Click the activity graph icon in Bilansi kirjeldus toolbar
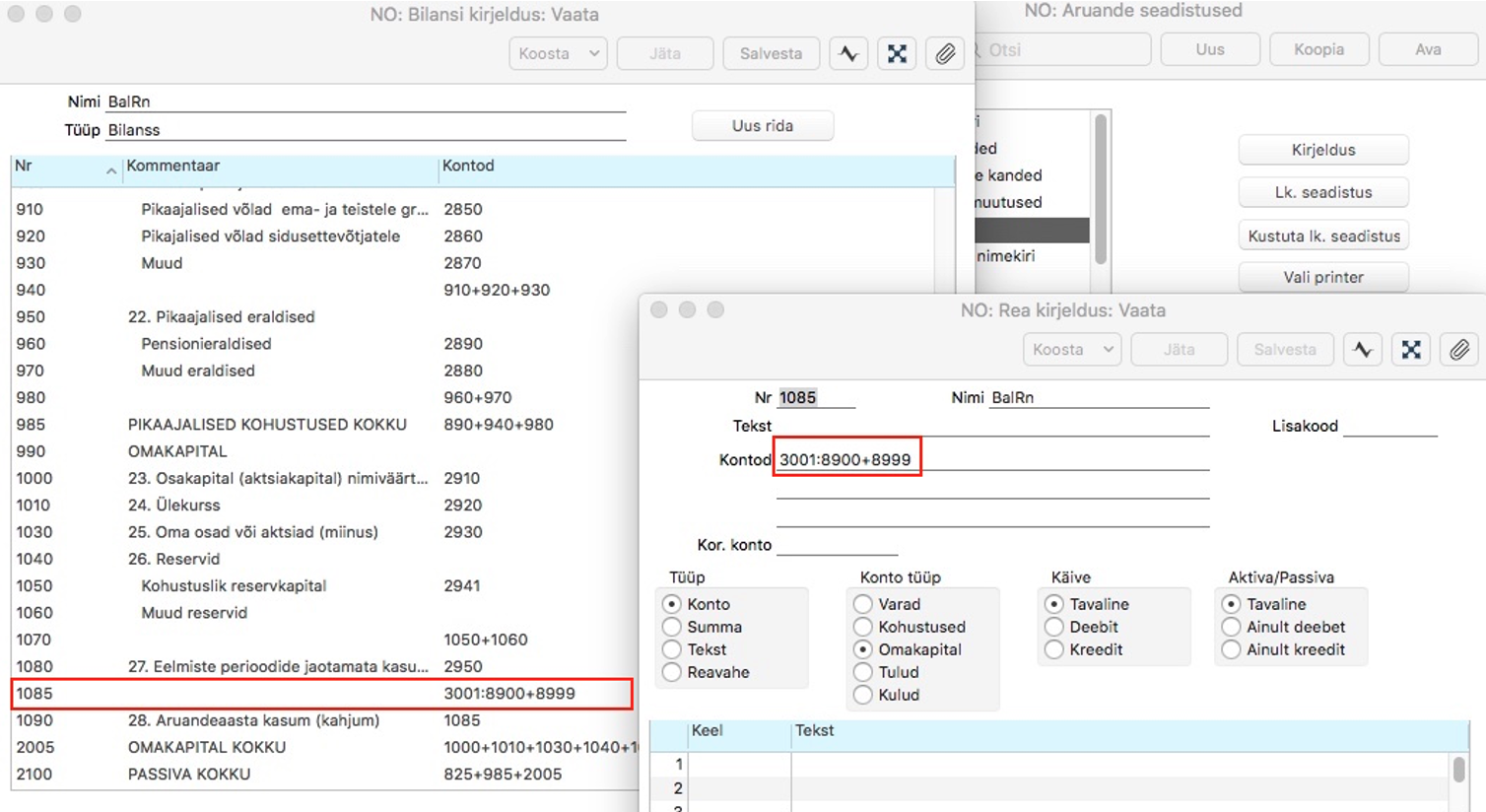 pyautogui.click(x=848, y=54)
